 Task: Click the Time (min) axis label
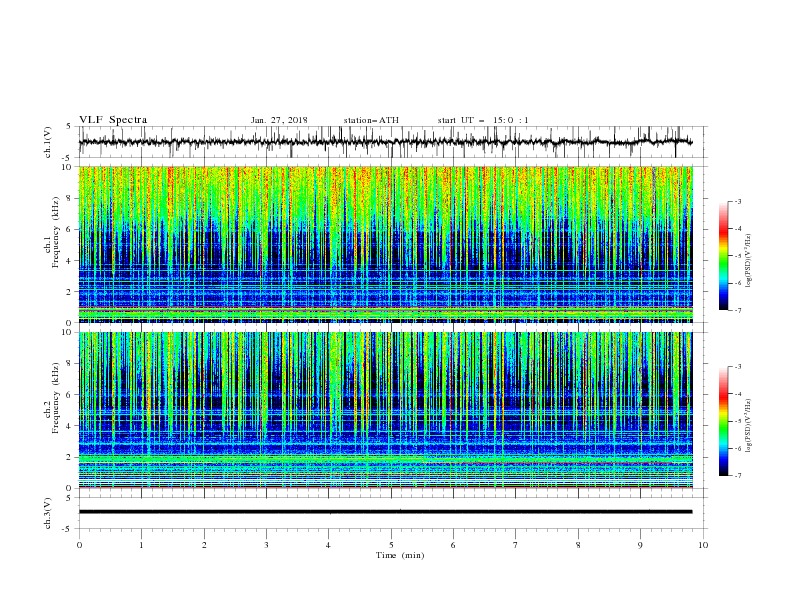coord(400,555)
